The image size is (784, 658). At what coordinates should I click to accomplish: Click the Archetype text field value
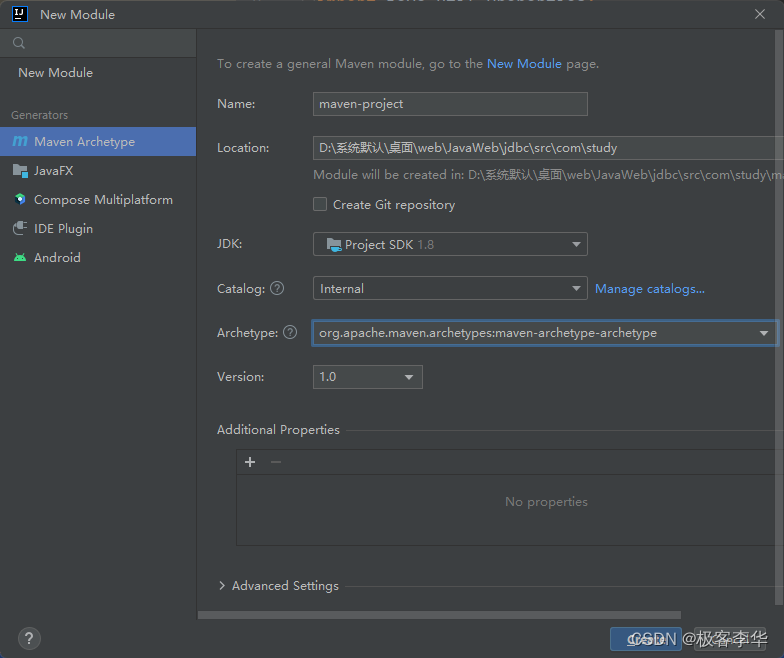click(488, 333)
